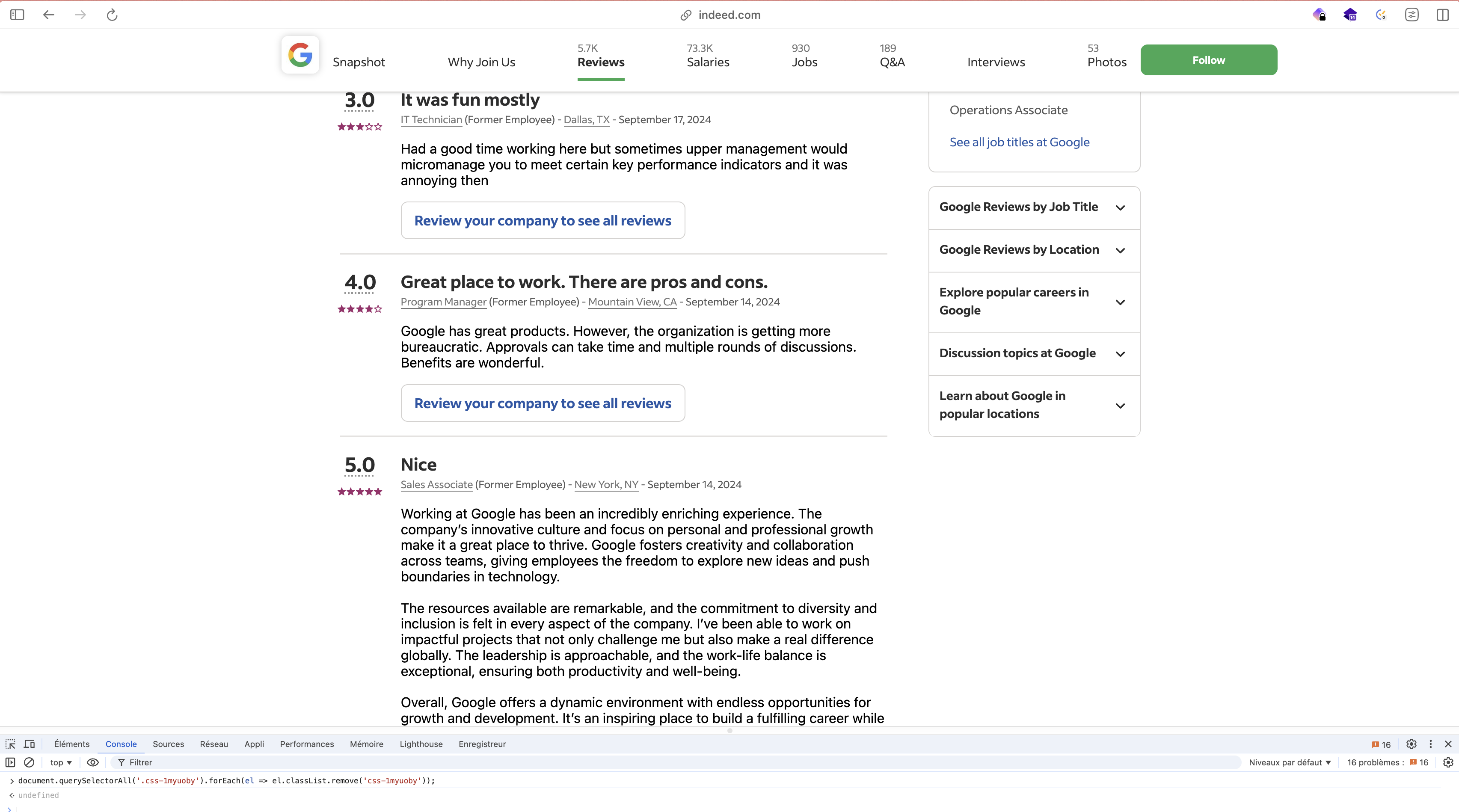Click the five-star rating of Nice review
The height and width of the screenshot is (812, 1459).
pos(360,492)
